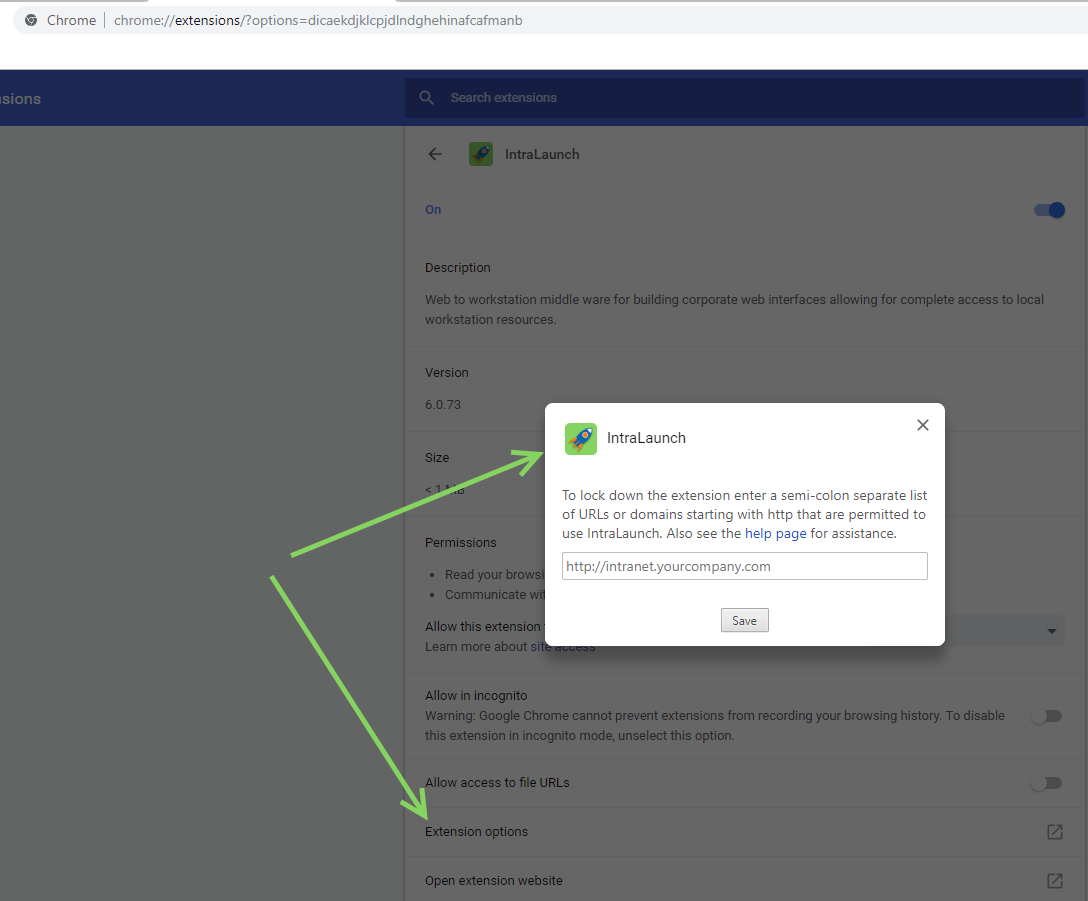The height and width of the screenshot is (901, 1088).
Task: Click the Permissions heading
Action: 461,543
